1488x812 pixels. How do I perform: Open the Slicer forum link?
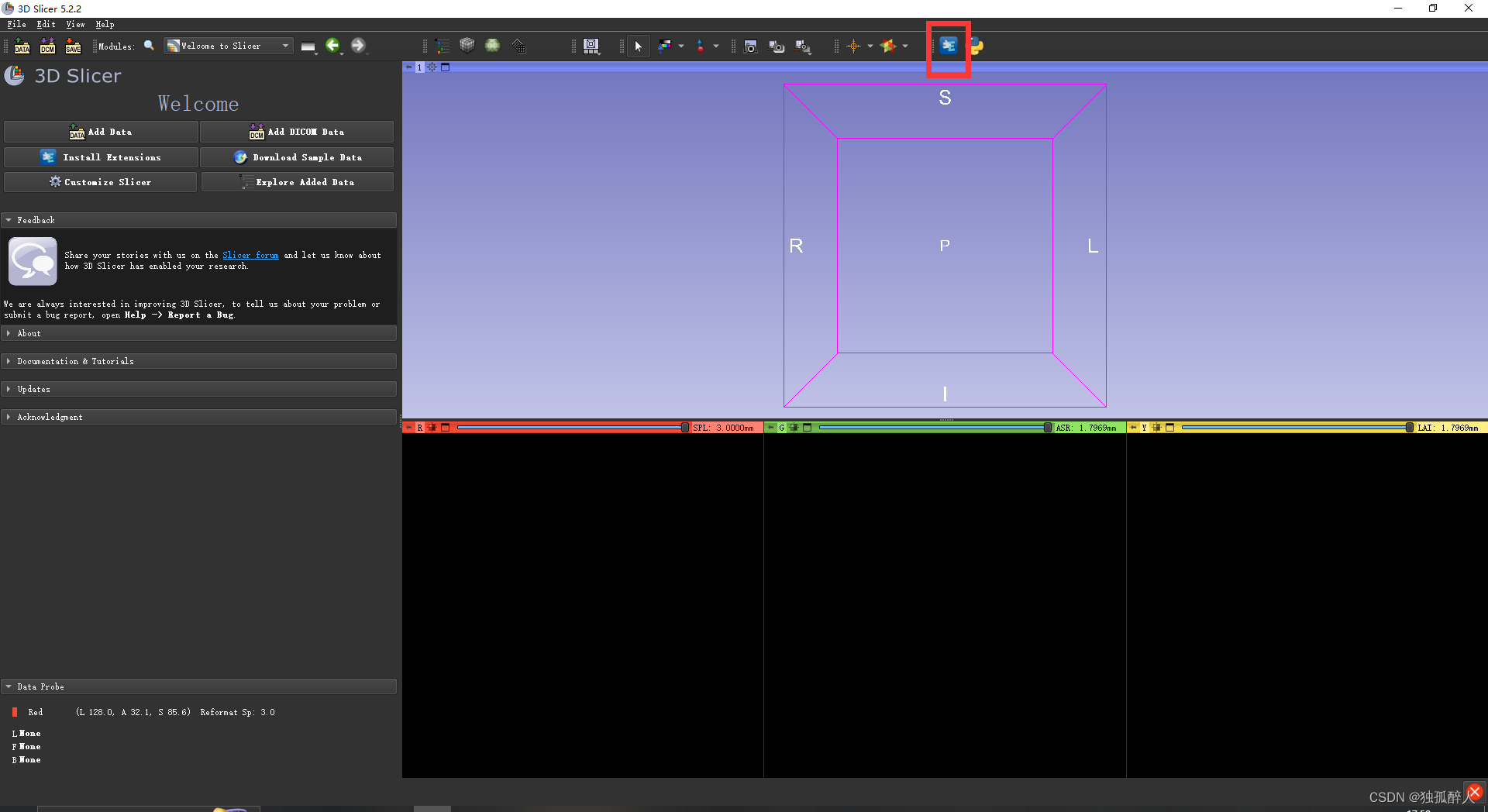(250, 254)
